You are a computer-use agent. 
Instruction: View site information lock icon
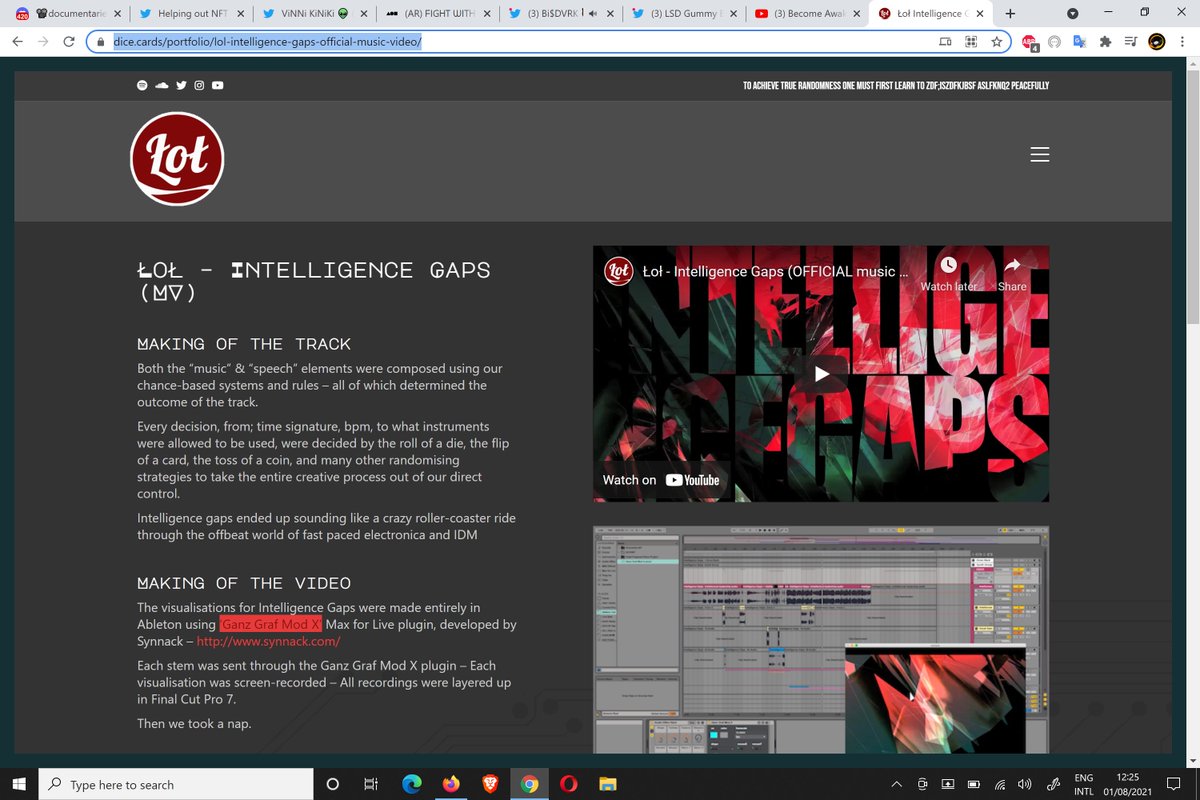(x=100, y=42)
